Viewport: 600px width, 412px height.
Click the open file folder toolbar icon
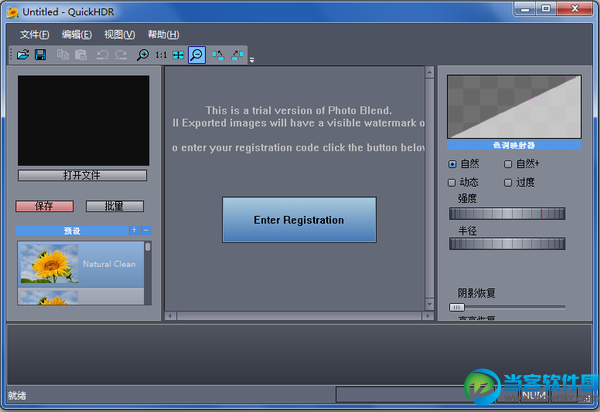(23, 55)
